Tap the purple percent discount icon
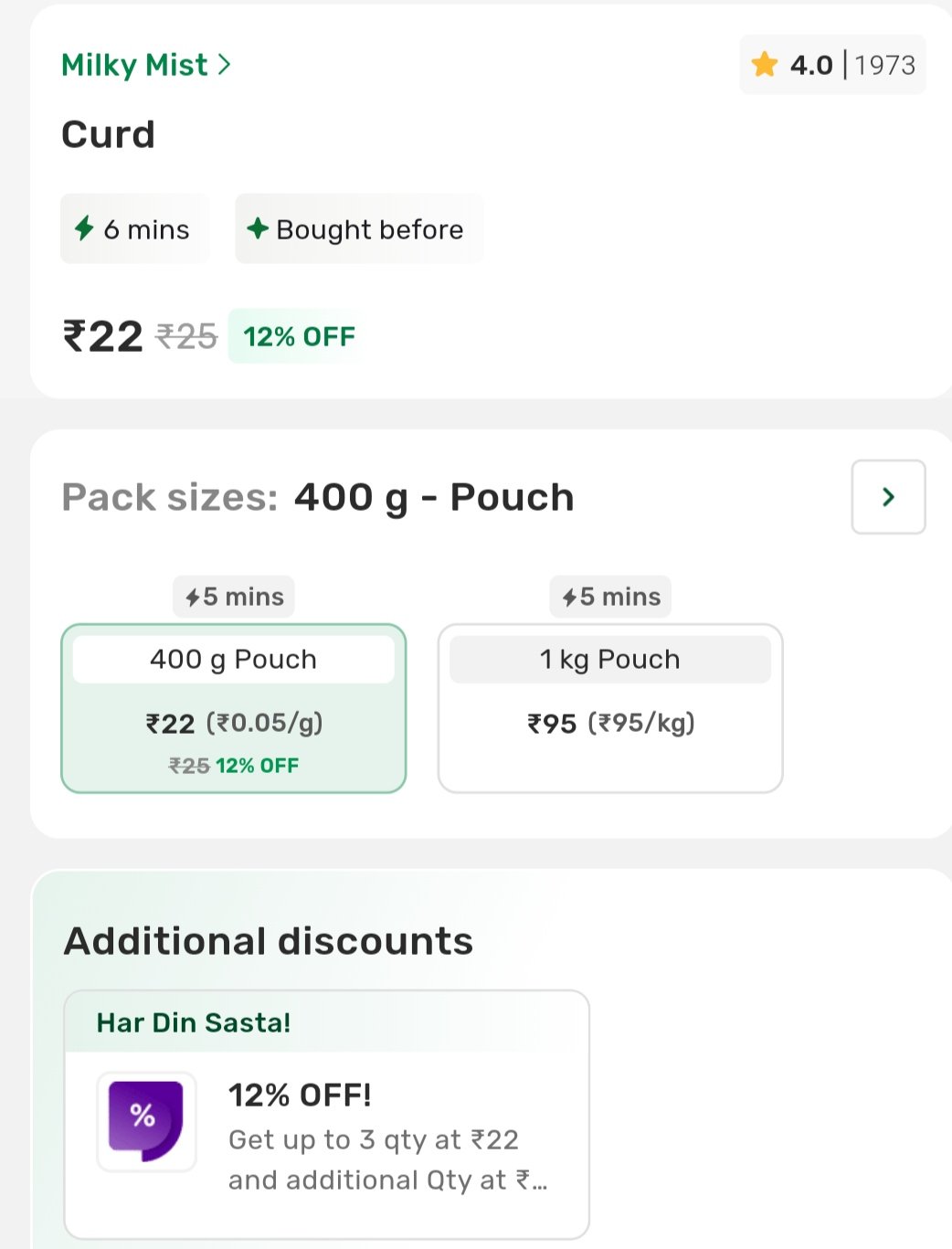 coord(146,1120)
